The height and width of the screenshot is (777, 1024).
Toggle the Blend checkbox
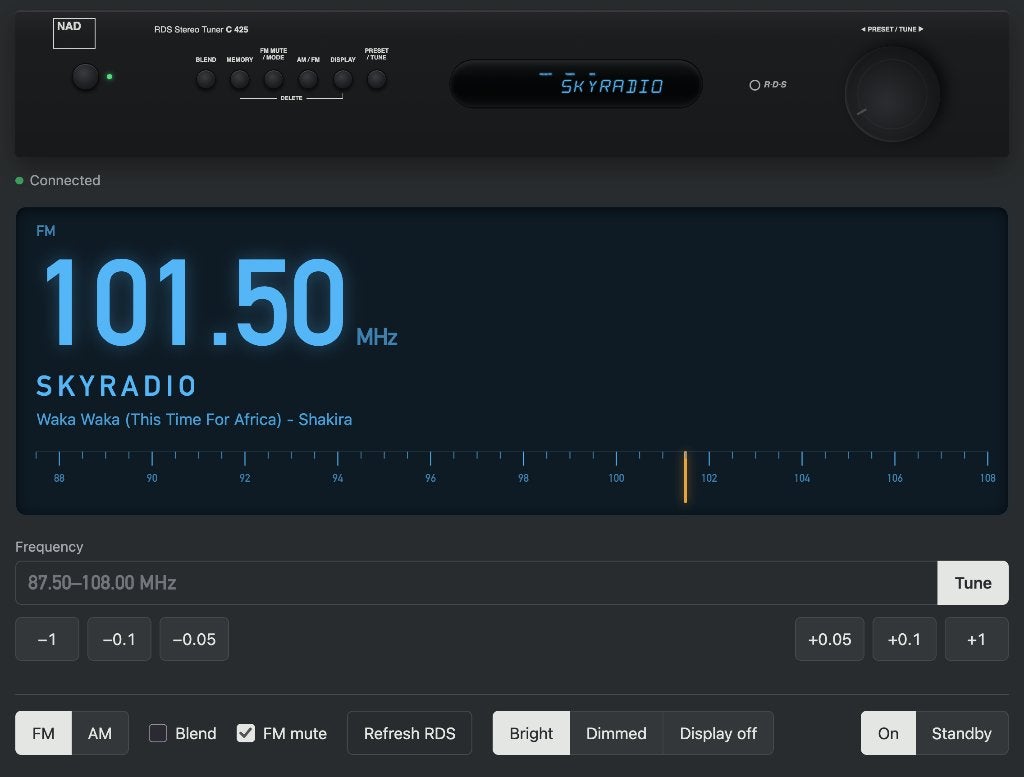click(x=158, y=733)
